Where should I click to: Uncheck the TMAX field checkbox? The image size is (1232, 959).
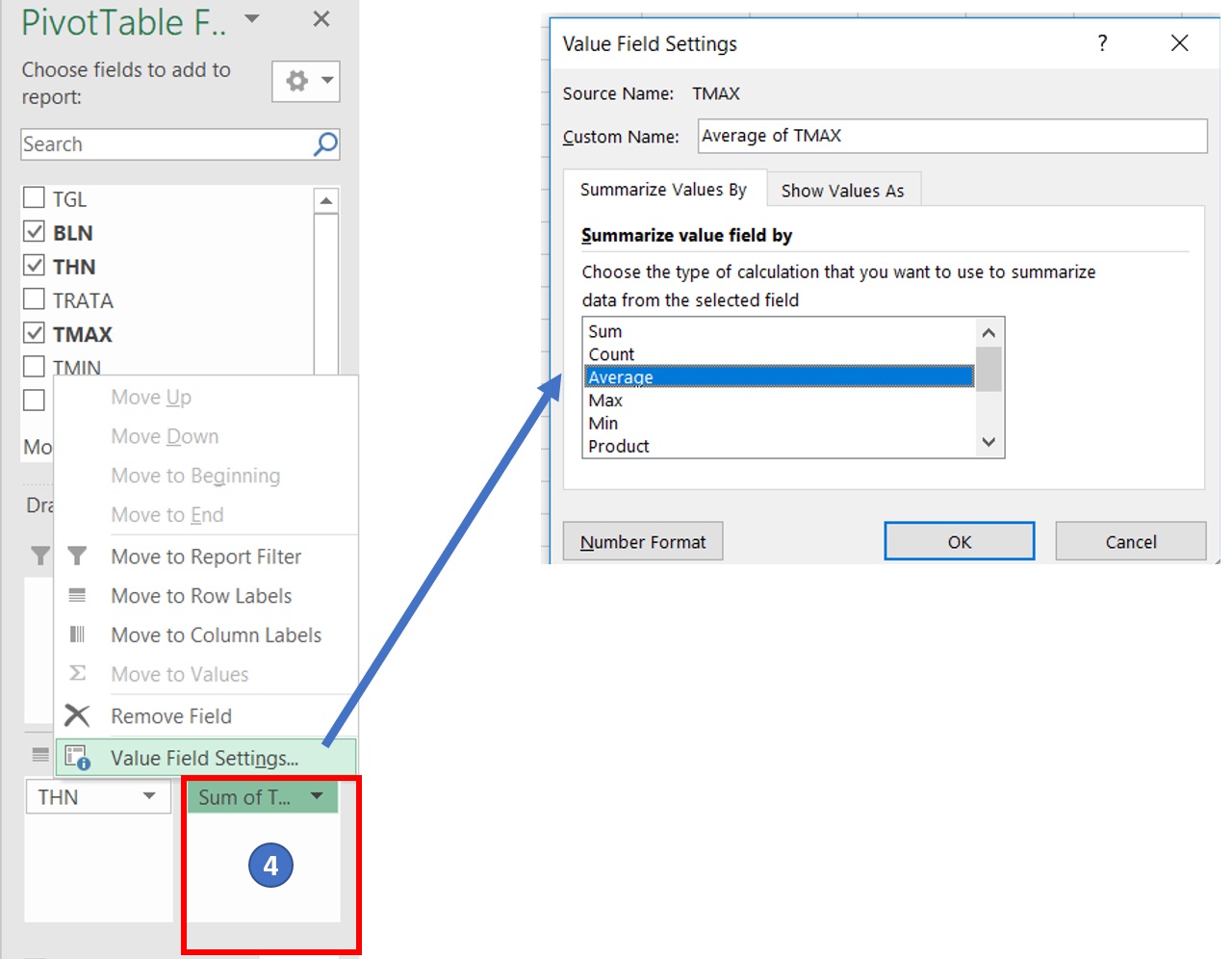pos(34,333)
